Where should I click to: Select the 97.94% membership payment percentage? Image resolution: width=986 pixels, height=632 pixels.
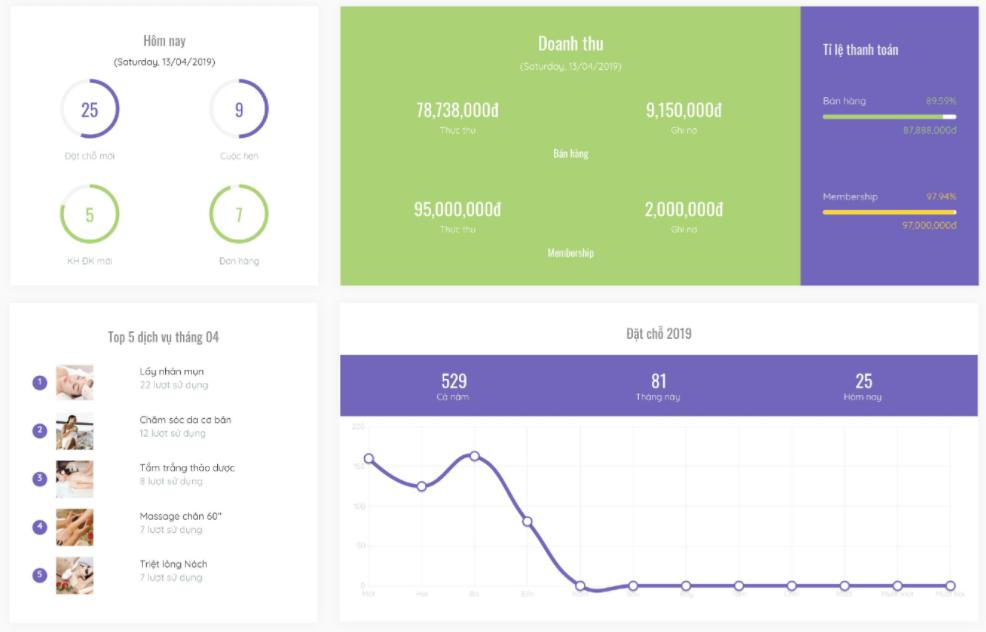click(941, 196)
